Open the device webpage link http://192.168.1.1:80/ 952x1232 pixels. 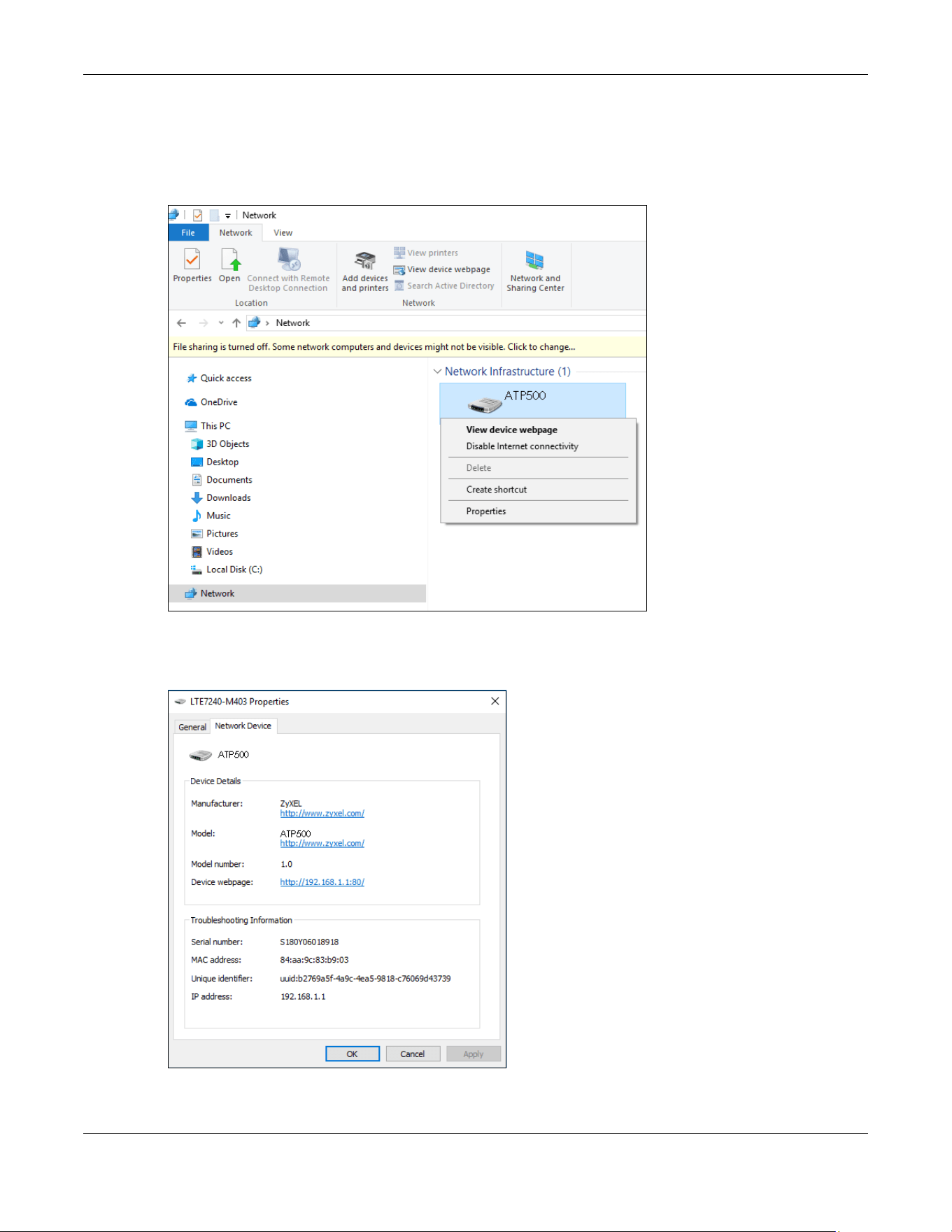[x=322, y=882]
